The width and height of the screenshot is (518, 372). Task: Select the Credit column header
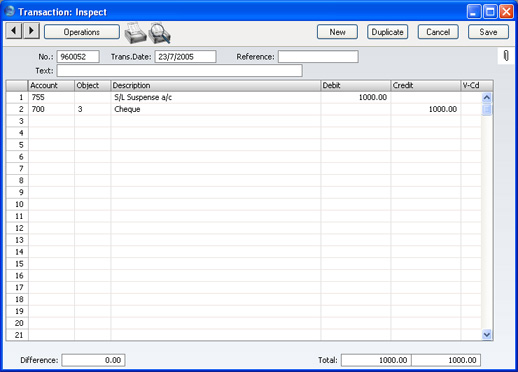point(426,86)
